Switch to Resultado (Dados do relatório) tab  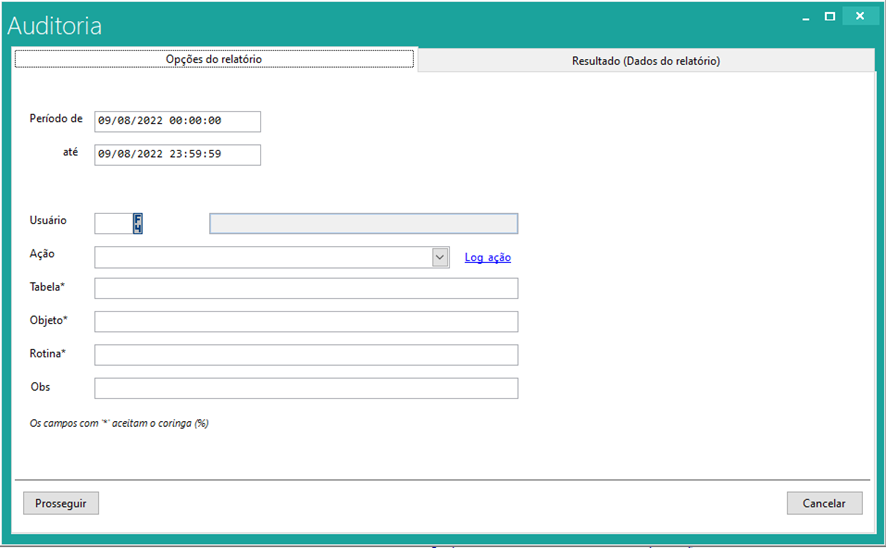click(645, 61)
